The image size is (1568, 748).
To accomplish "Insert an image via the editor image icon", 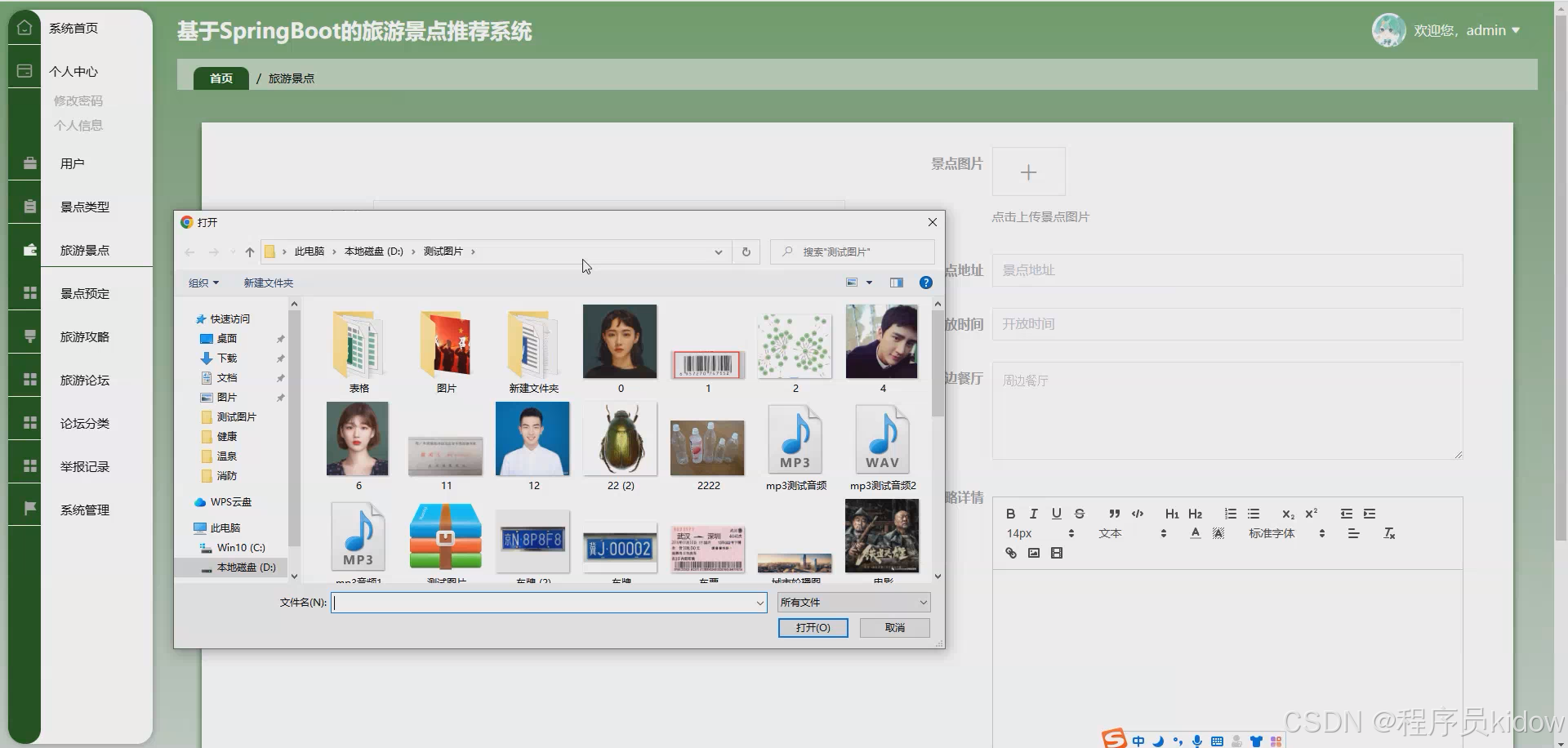I will (x=1033, y=553).
